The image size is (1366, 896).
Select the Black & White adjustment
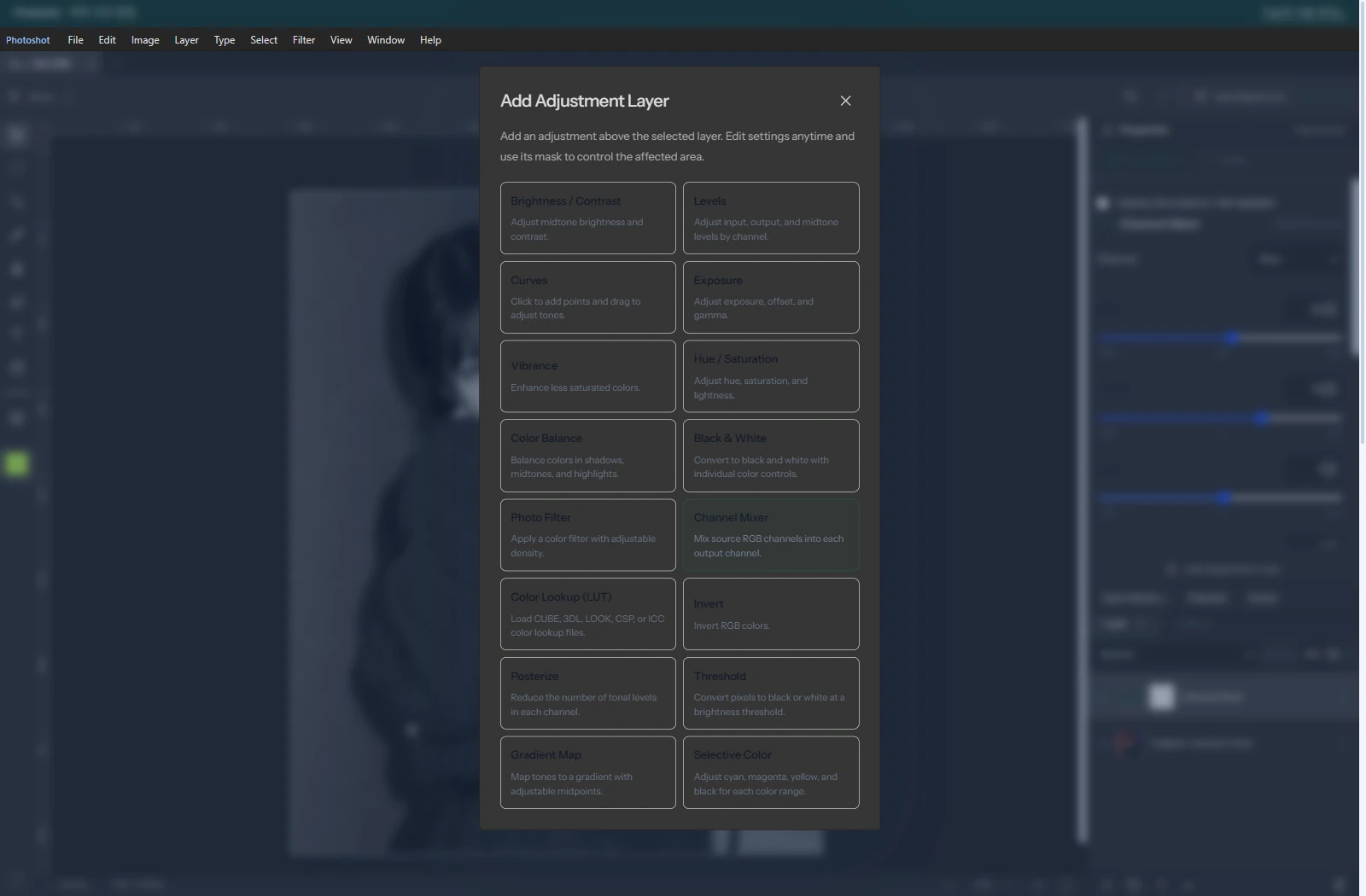click(x=771, y=456)
